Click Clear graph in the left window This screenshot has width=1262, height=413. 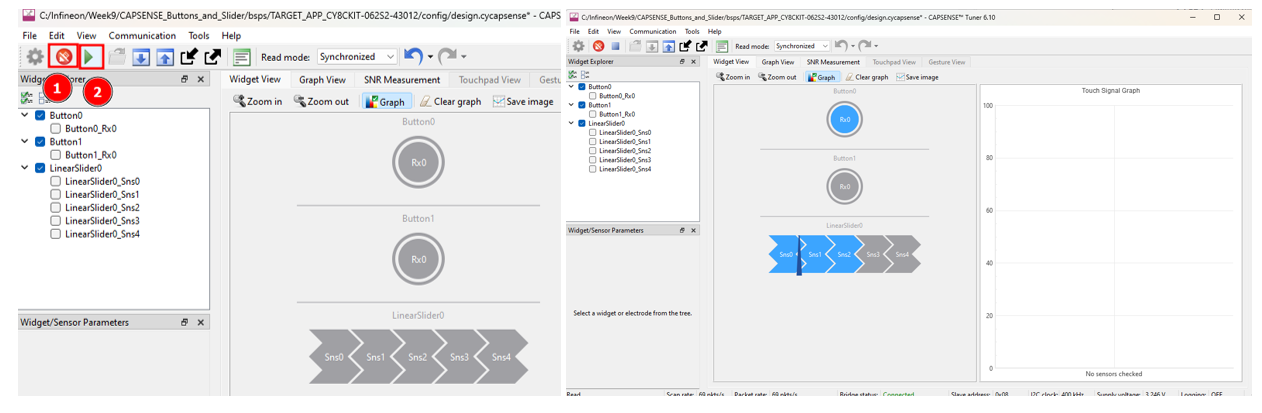click(x=450, y=101)
